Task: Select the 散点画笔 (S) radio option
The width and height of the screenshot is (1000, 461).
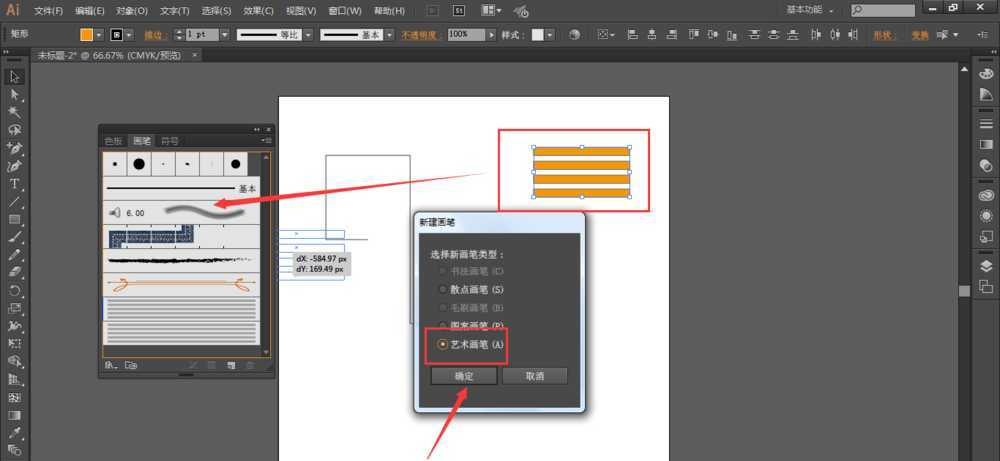Action: pyautogui.click(x=443, y=289)
